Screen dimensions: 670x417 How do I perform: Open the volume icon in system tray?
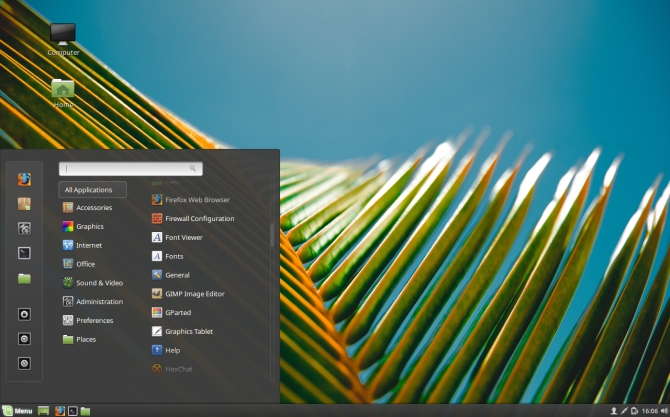click(x=663, y=411)
